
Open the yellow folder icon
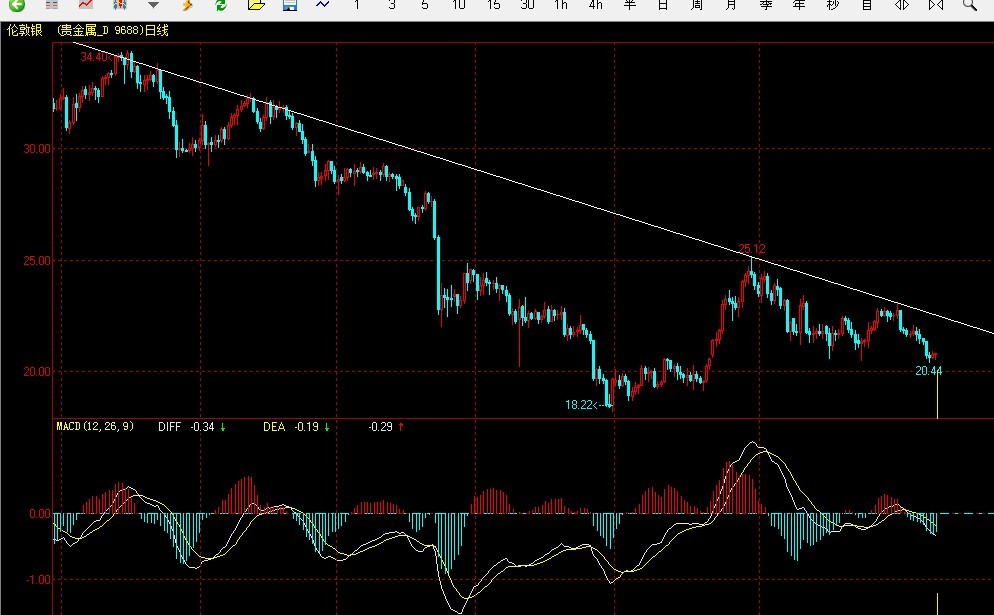(x=255, y=5)
